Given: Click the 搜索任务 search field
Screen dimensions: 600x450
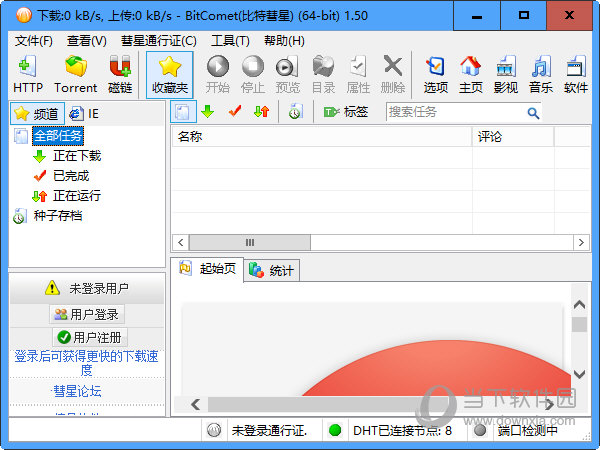Looking at the screenshot, I should pos(455,112).
